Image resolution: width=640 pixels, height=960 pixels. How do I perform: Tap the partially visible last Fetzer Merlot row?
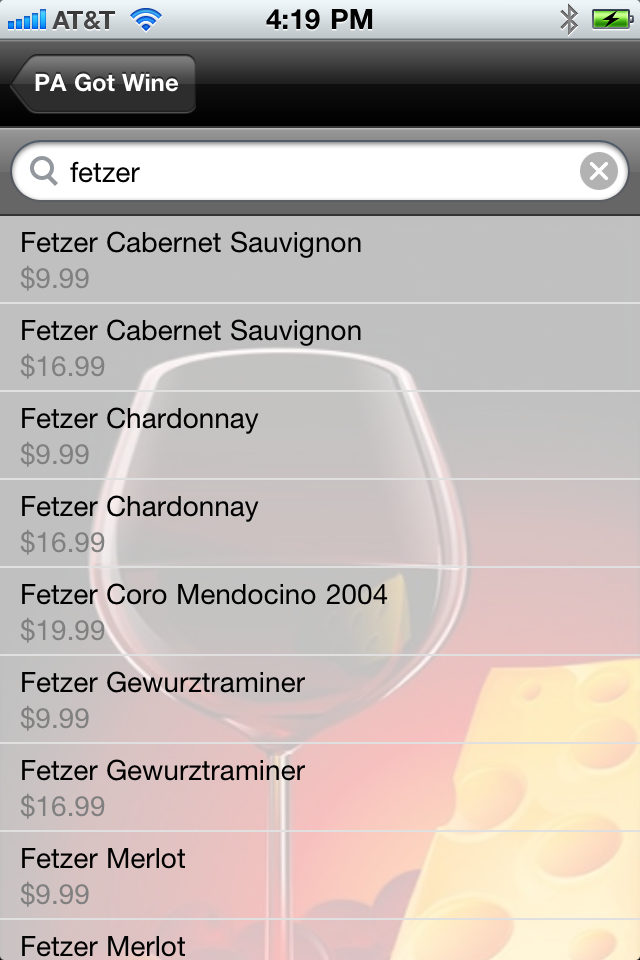coord(320,940)
